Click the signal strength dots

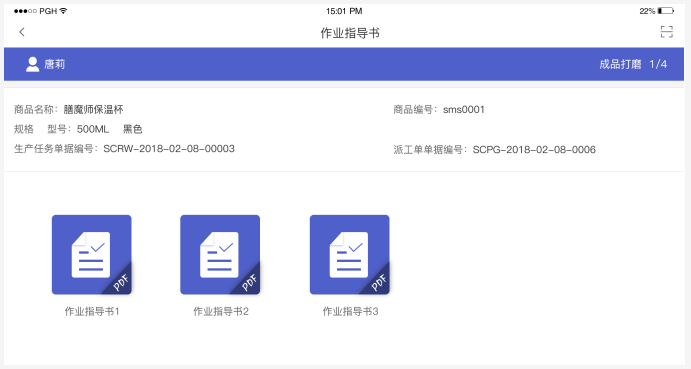[25, 11]
